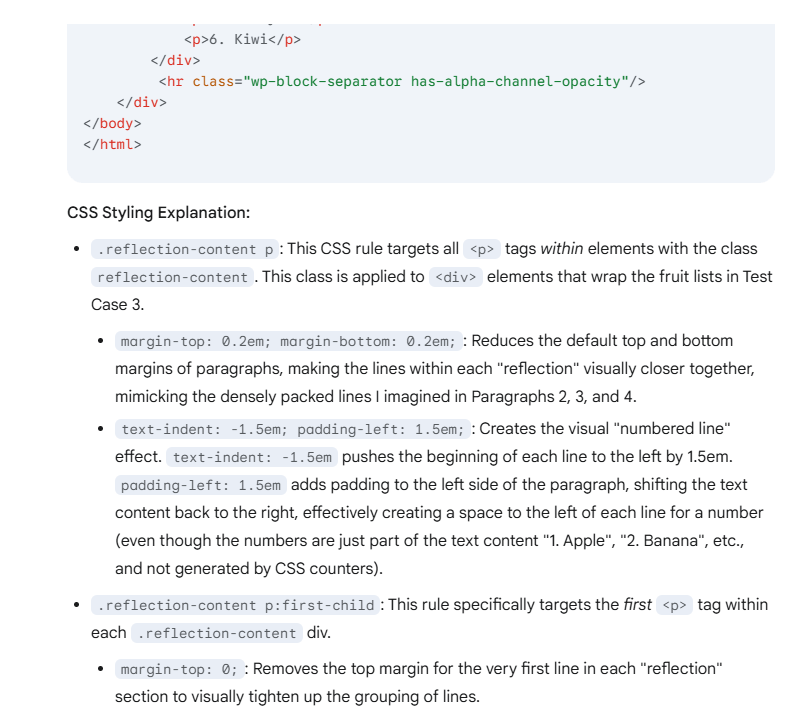Click the "margin-top: 0;" code chip

178,669
